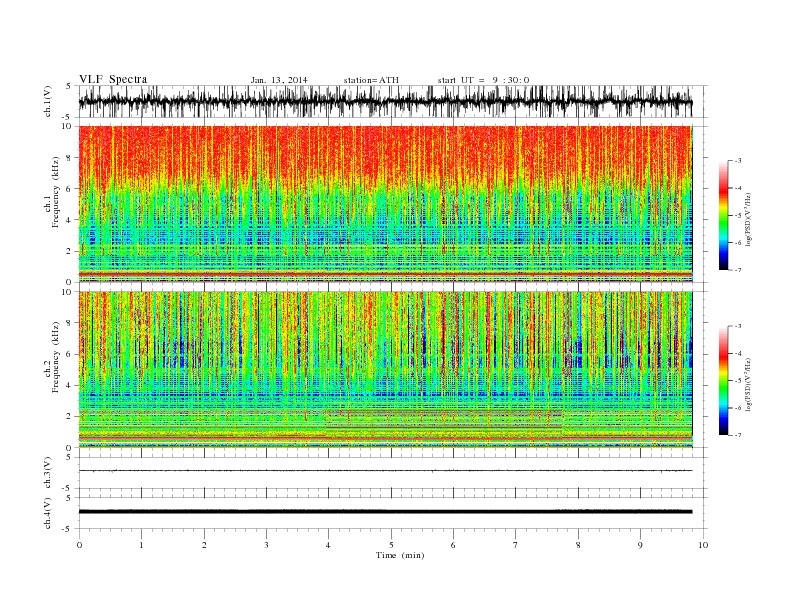Screen dimensions: 792x612
Task: Click the "VLF Spectra" plot title
Action: tap(113, 79)
